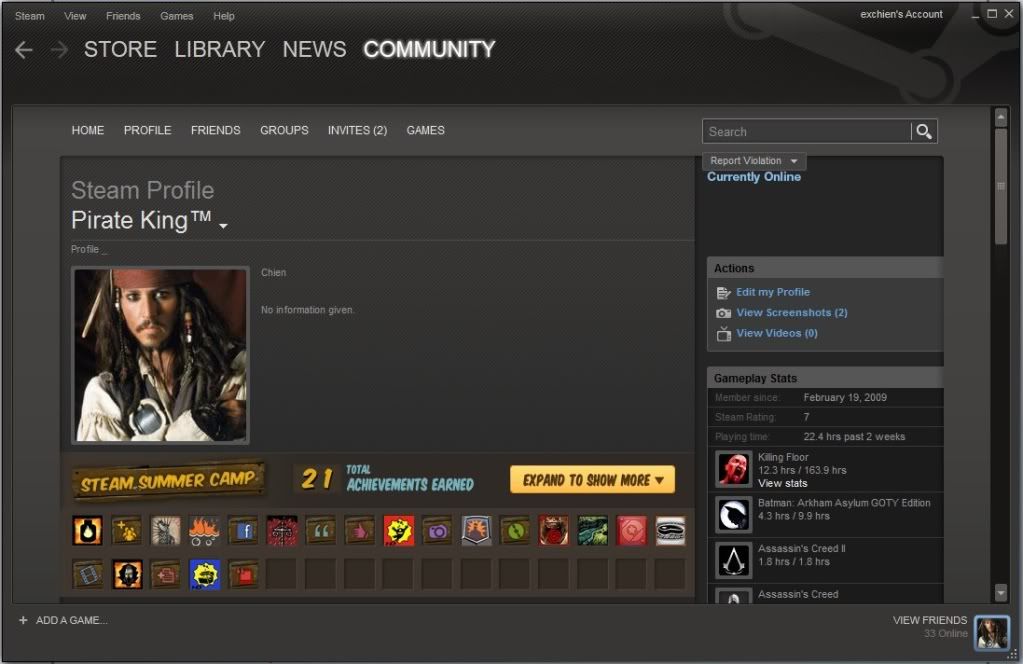Switch to the LIBRARY tab
The image size is (1023, 664).
(219, 50)
